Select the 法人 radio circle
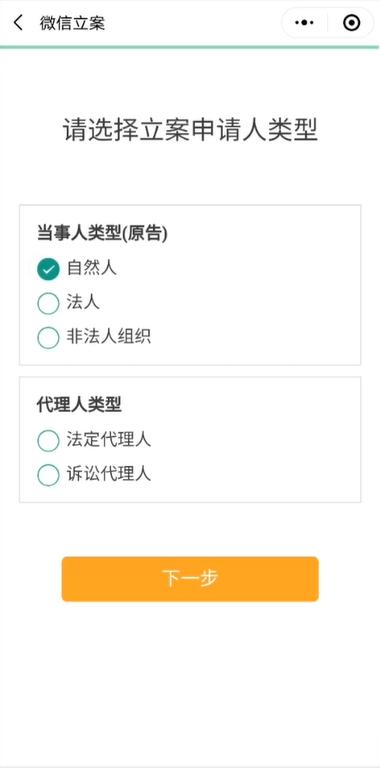The height and width of the screenshot is (768, 380). click(x=48, y=303)
